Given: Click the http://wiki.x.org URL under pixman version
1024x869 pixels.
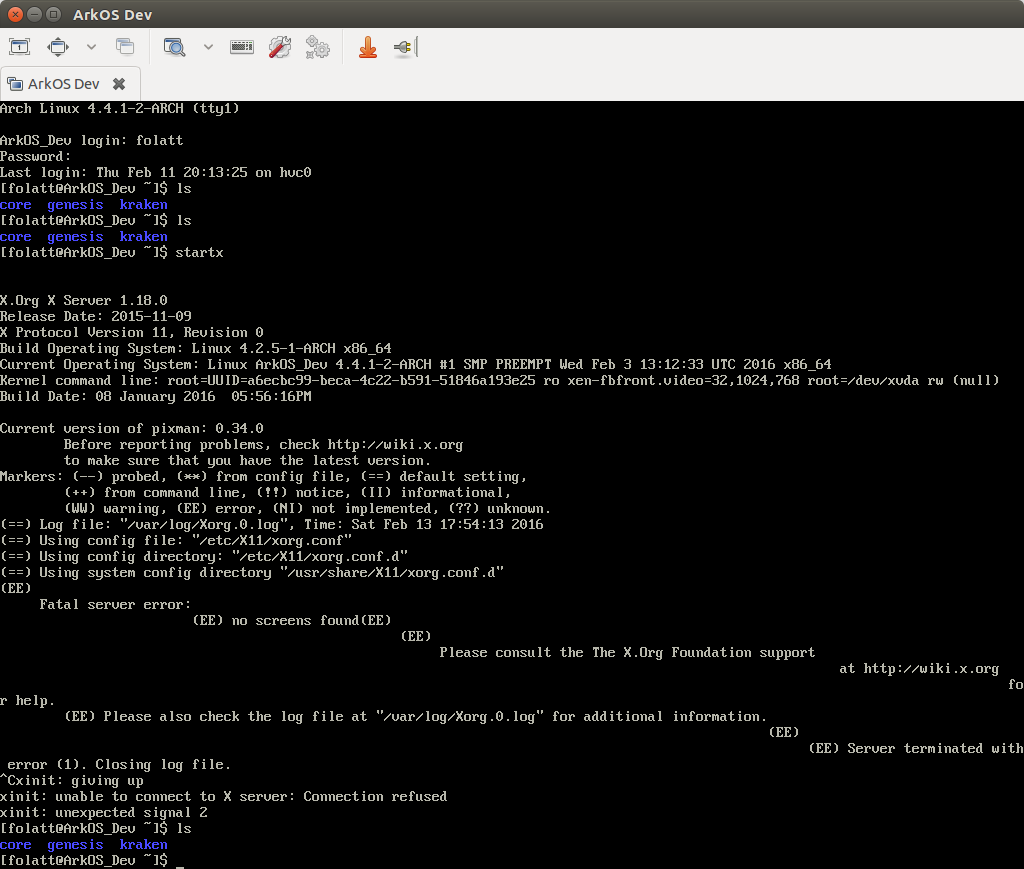Looking at the screenshot, I should (395, 444).
